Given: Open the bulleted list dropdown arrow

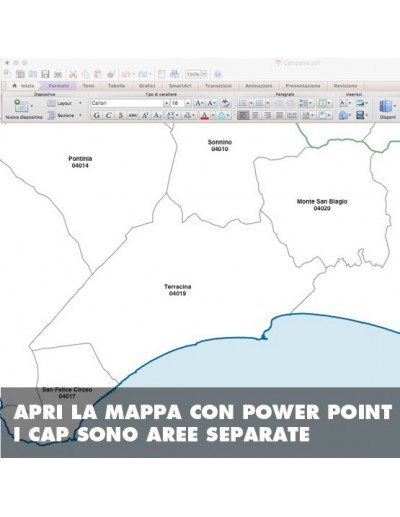Looking at the screenshot, I should (x=251, y=103).
